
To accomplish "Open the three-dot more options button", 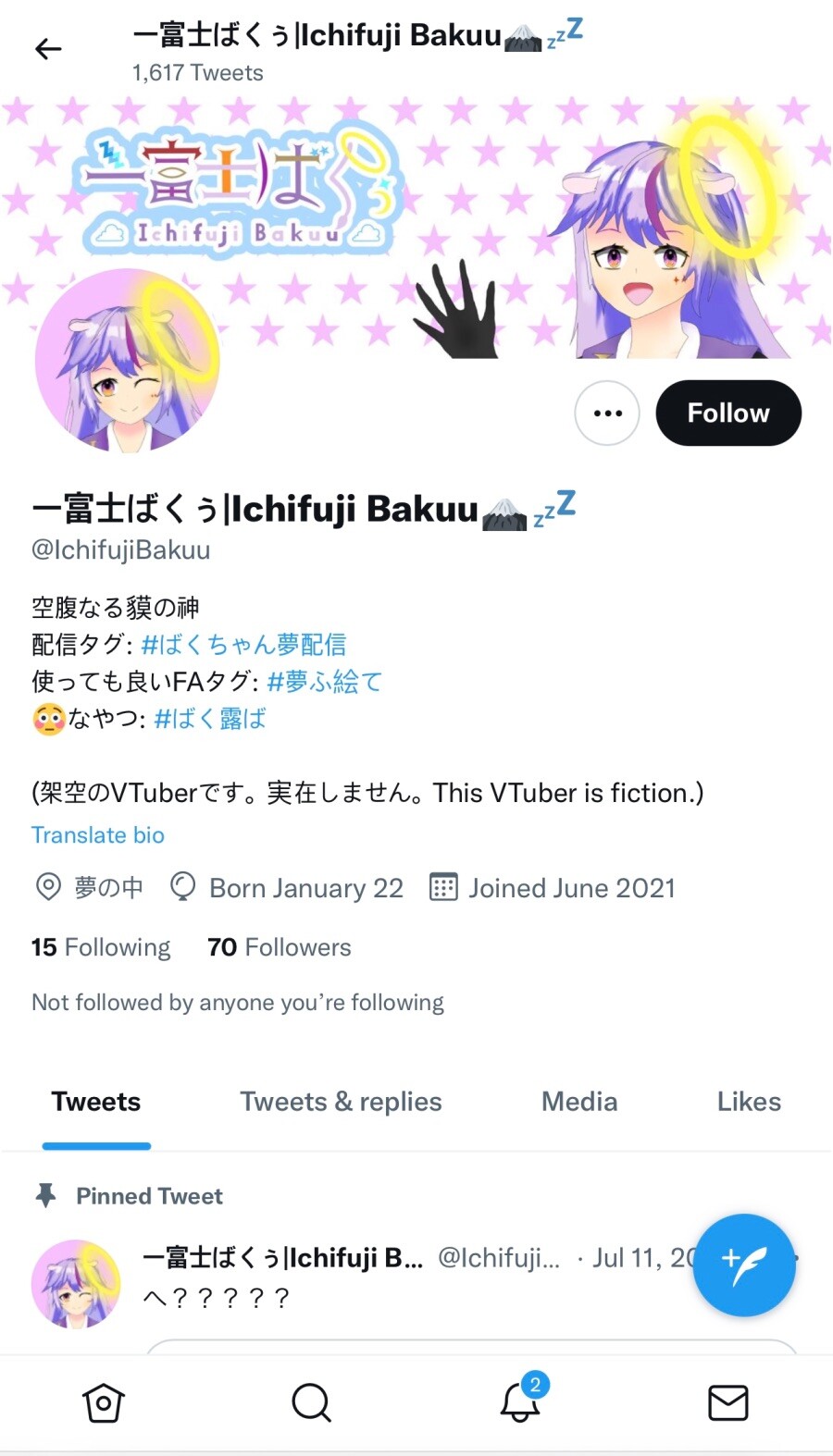I will pyautogui.click(x=607, y=413).
